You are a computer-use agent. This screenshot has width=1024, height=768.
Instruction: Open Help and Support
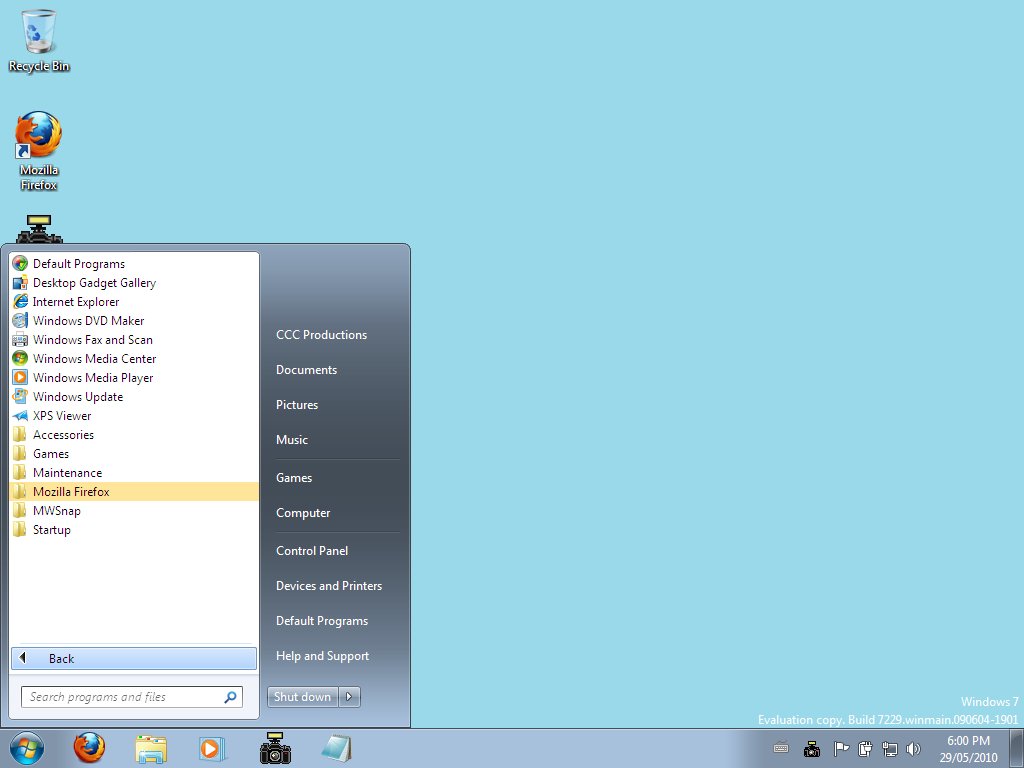[x=322, y=656]
